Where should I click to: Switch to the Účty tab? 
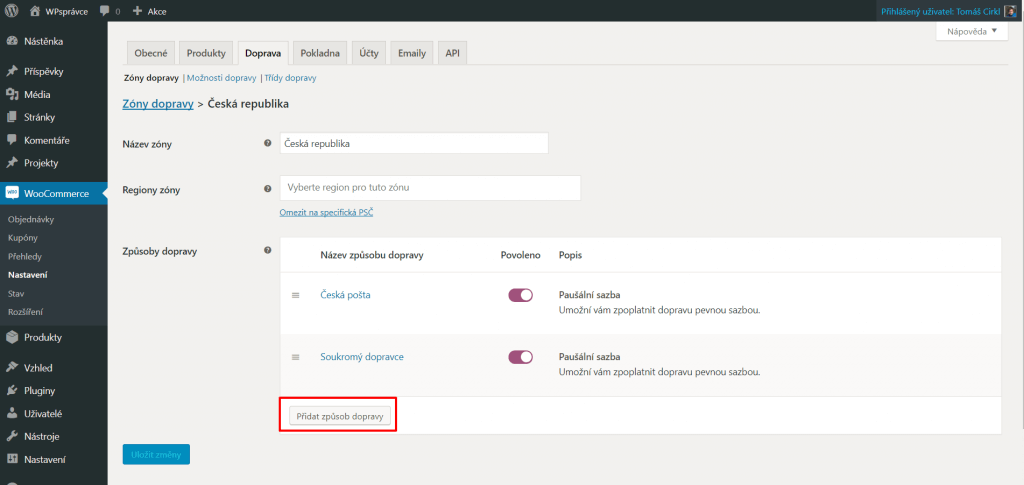pos(369,54)
